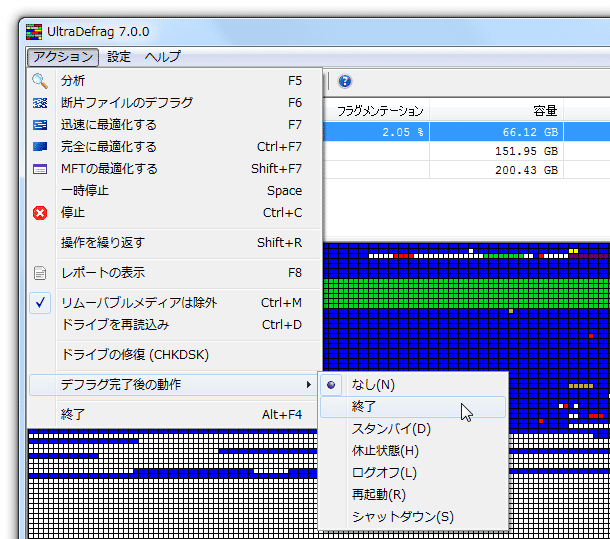Select 終了 in the after-defrag submenu
This screenshot has width=610, height=539.
coord(414,407)
